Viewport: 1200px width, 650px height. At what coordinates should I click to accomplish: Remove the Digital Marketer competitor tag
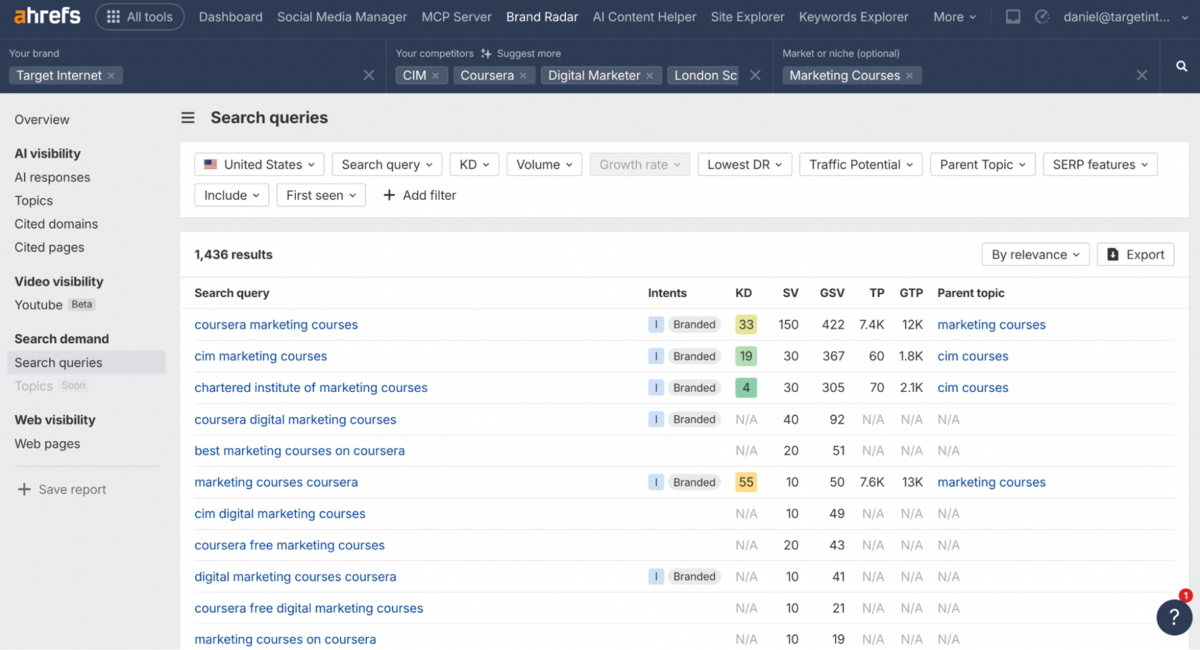coord(650,76)
